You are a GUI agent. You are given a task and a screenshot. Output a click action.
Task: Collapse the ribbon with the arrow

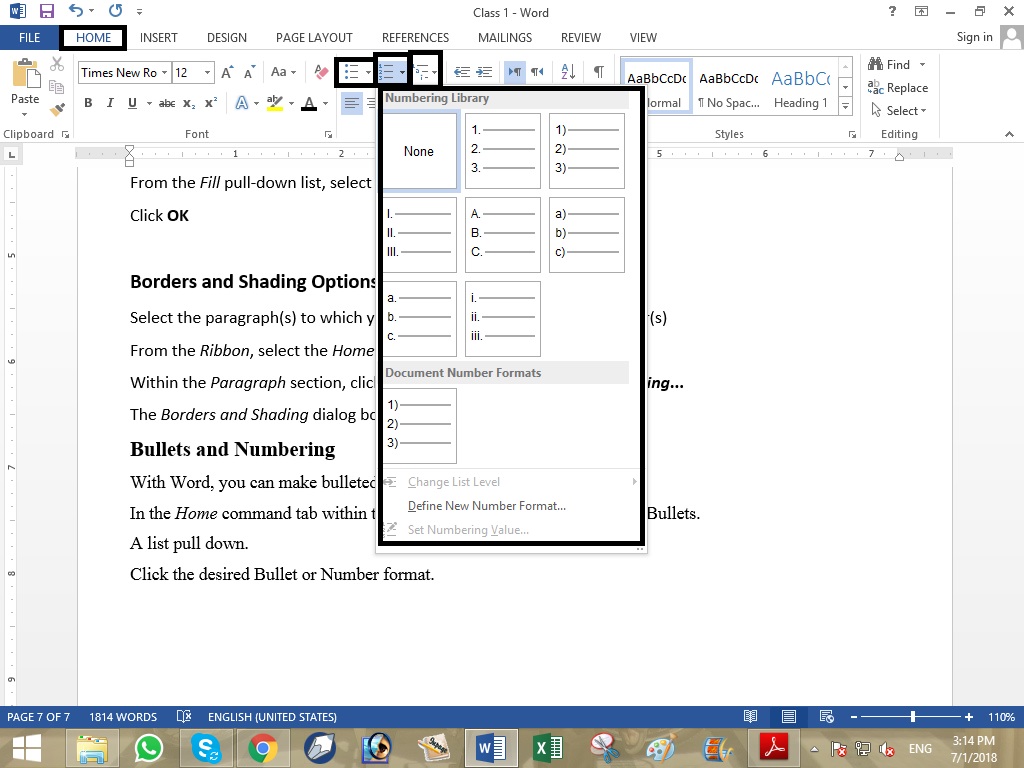(x=1009, y=134)
